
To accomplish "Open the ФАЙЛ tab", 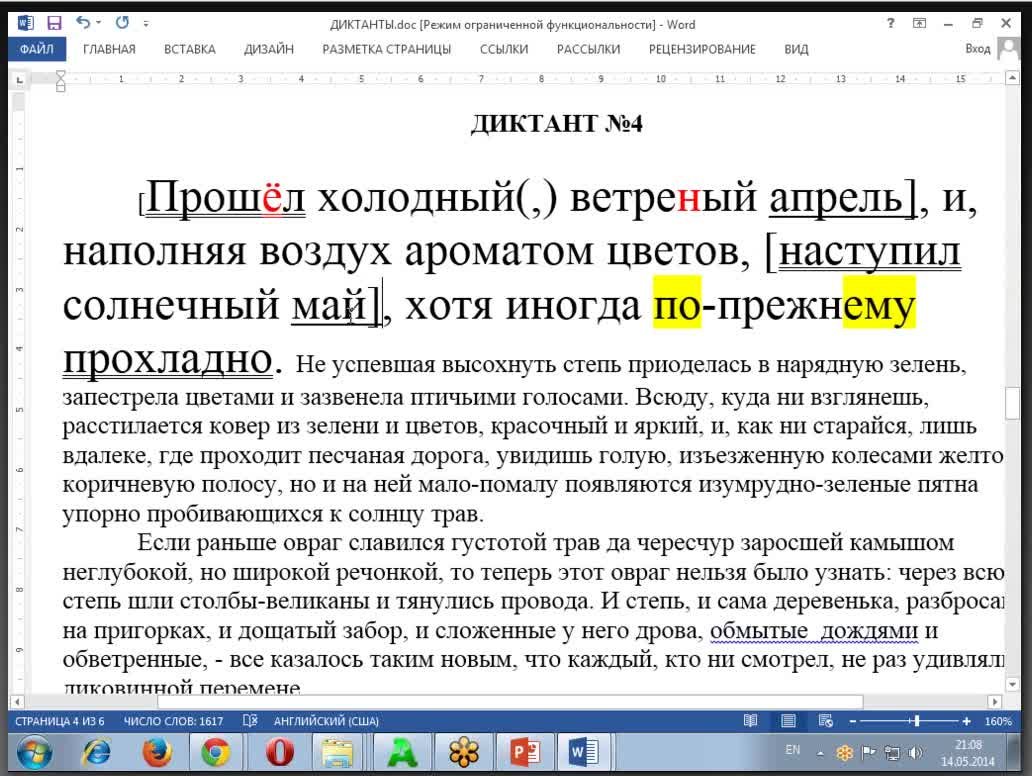I will [x=36, y=48].
